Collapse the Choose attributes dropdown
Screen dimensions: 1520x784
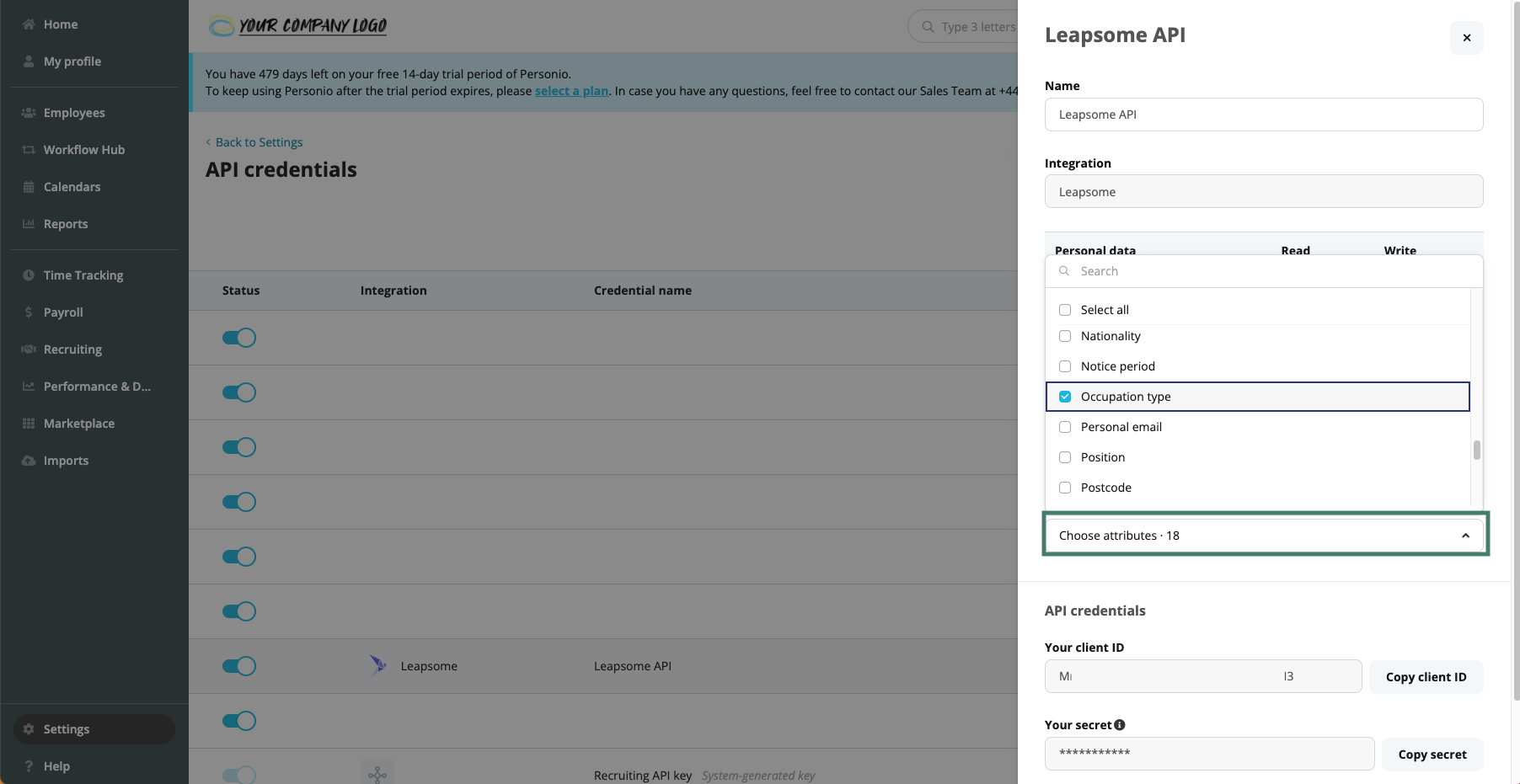click(1264, 536)
